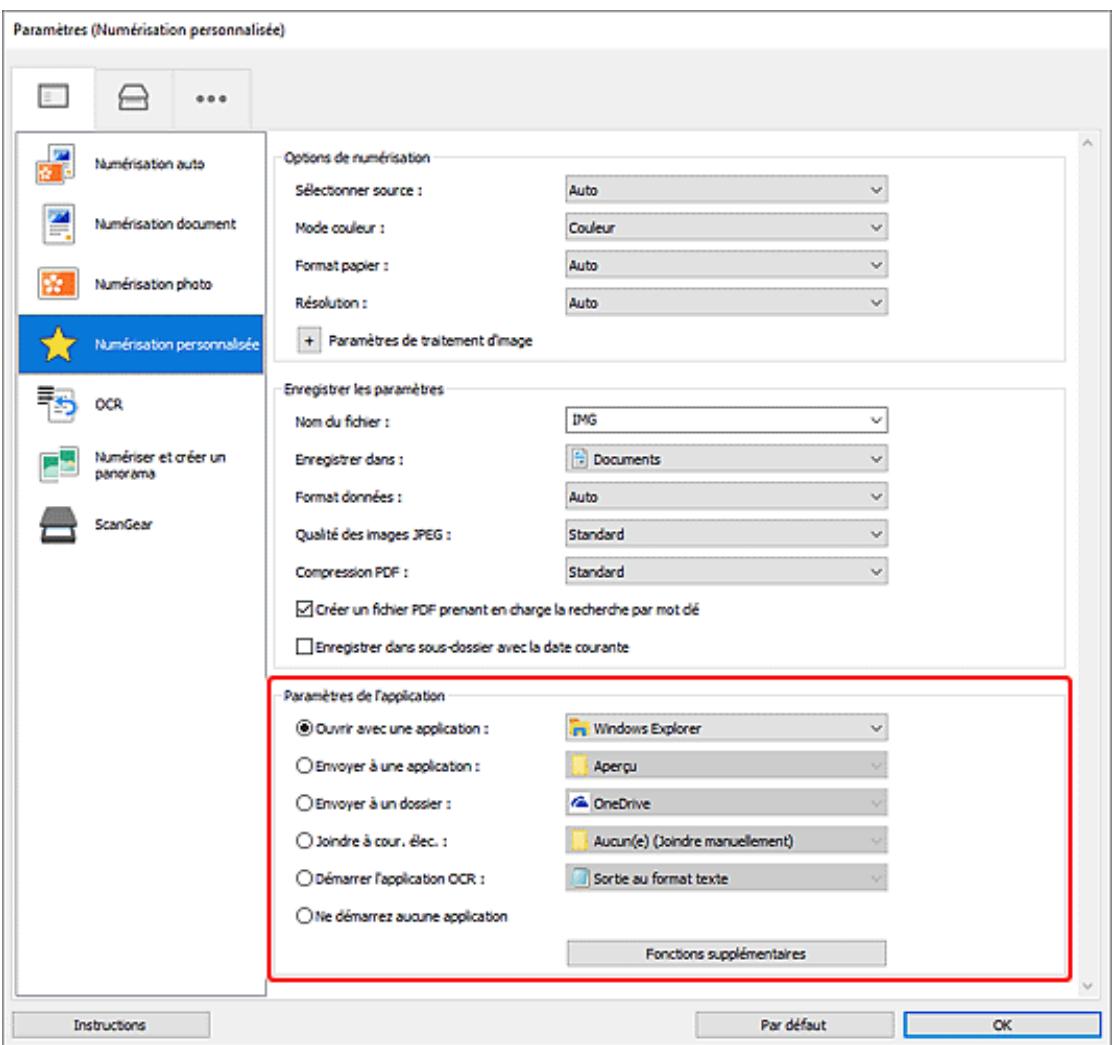Open the Sélectionner source dropdown
The height and width of the screenshot is (1045, 1114).
point(726,190)
